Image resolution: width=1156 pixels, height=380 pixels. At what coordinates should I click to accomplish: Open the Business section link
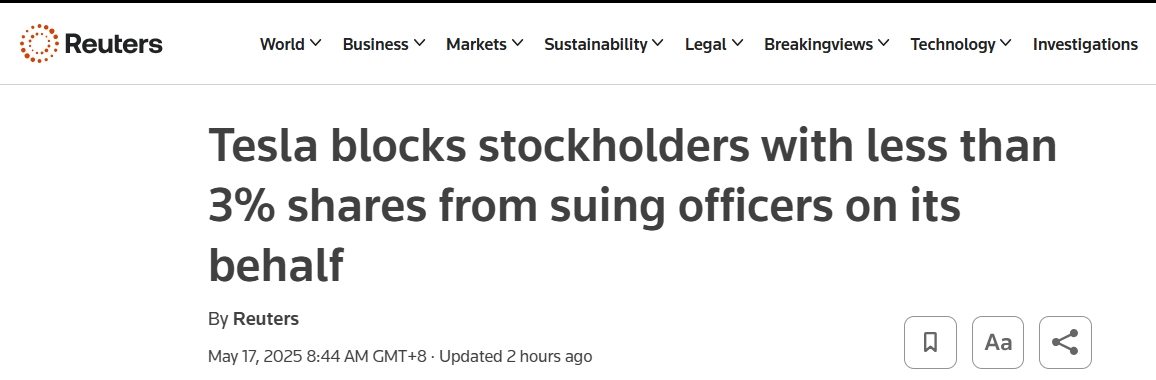[375, 44]
